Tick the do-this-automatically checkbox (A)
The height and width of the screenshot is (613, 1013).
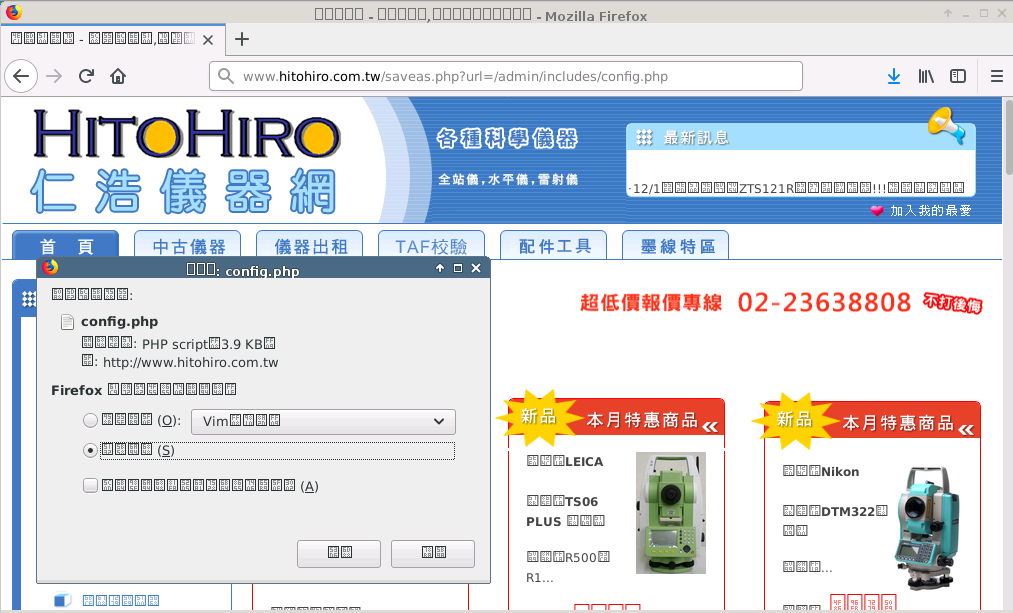(x=90, y=485)
